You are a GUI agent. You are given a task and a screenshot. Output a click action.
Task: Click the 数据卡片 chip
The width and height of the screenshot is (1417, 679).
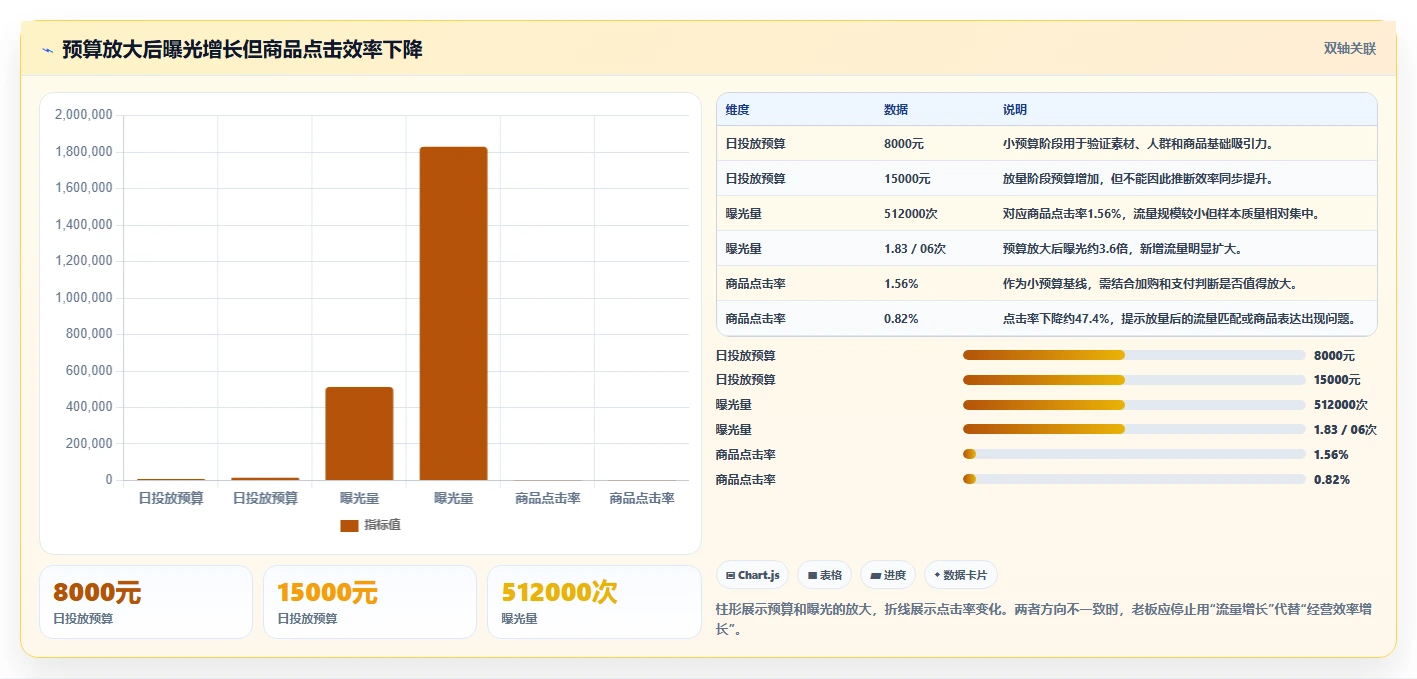click(960, 575)
